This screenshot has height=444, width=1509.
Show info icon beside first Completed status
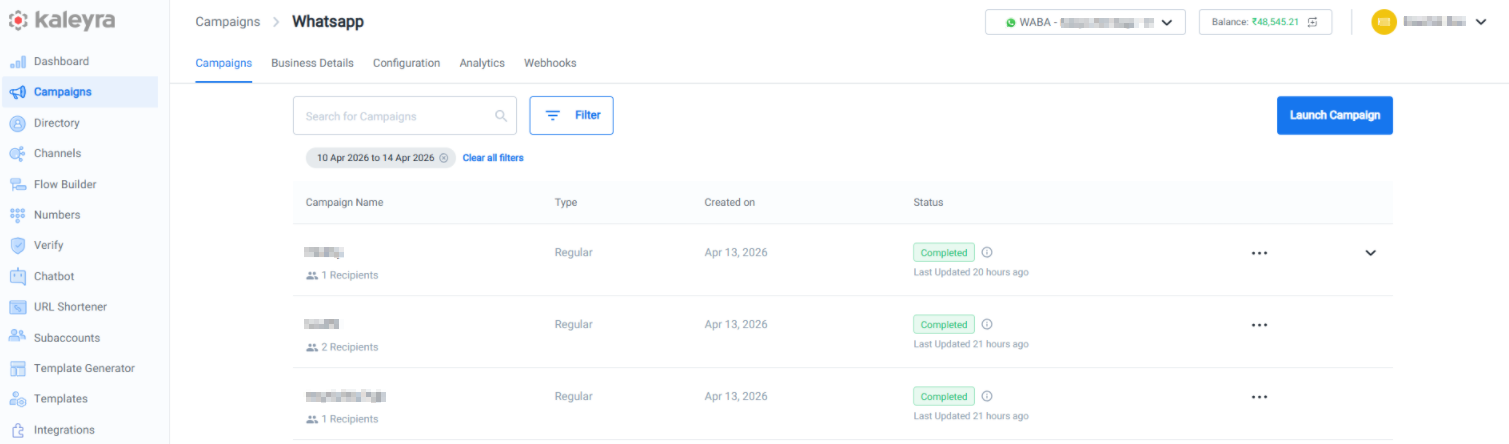tap(987, 253)
